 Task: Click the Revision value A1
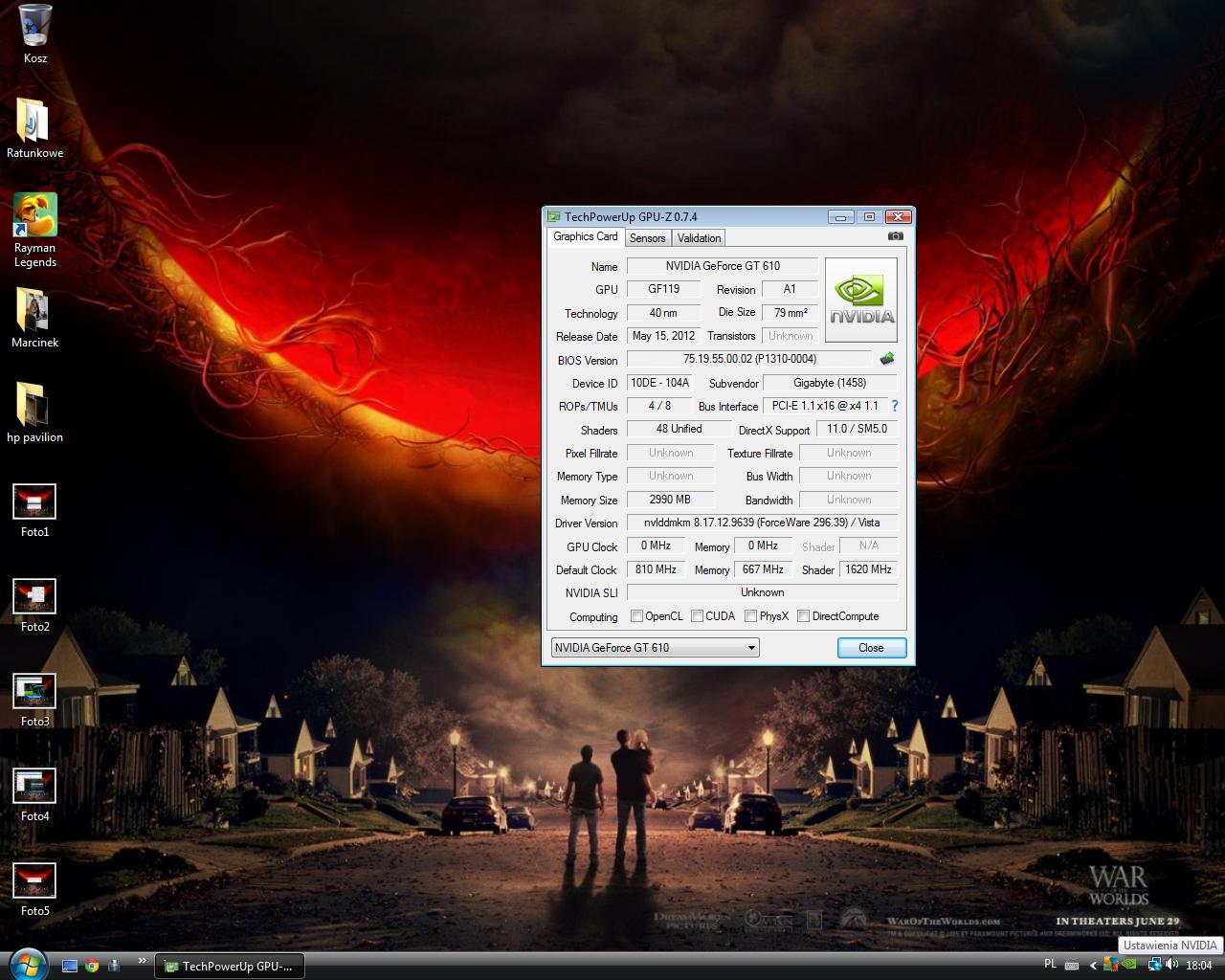(x=791, y=289)
